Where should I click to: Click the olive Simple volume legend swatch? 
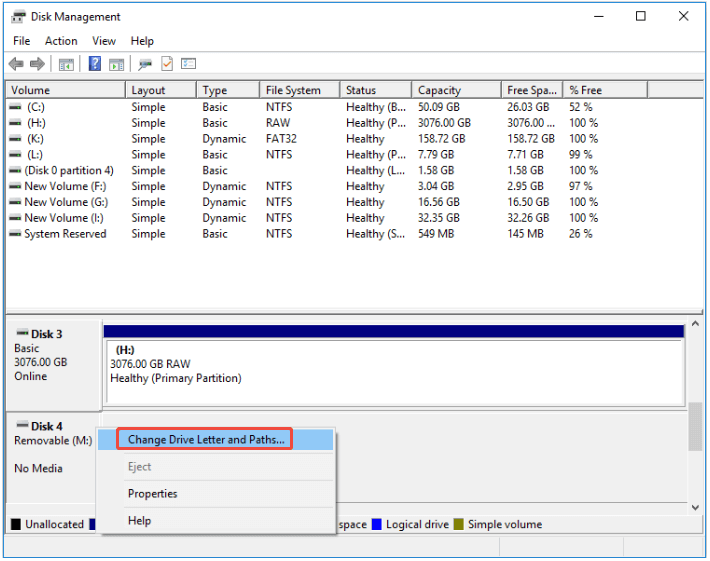click(x=459, y=525)
